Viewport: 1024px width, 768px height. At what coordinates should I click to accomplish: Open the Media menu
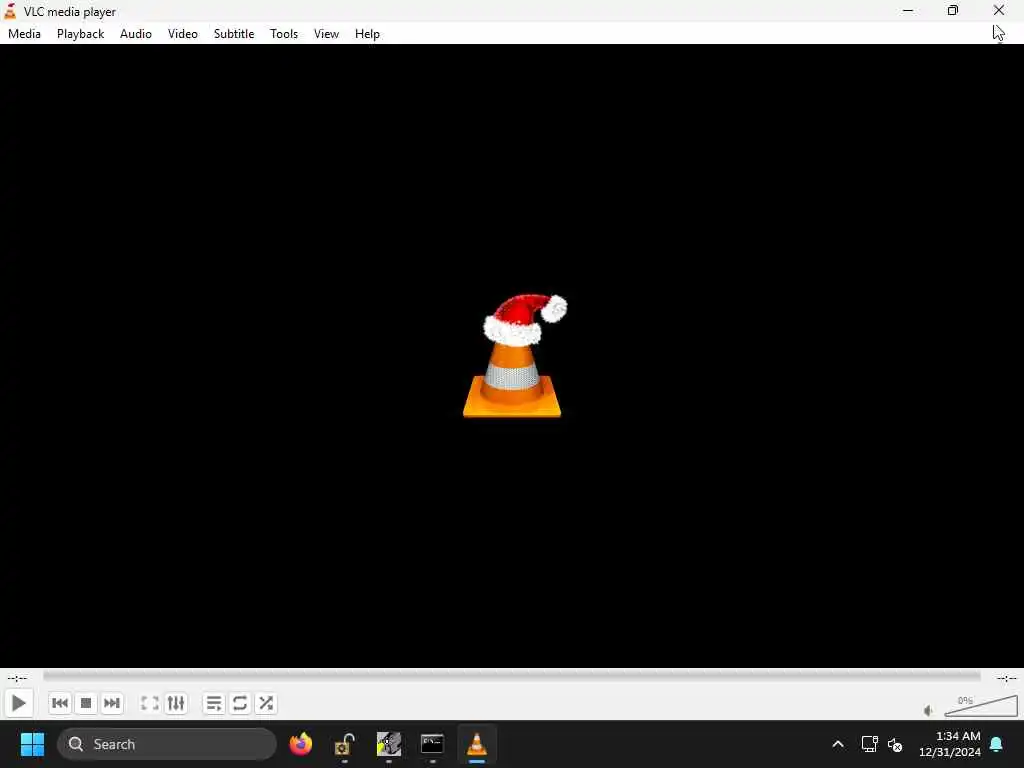coord(24,34)
